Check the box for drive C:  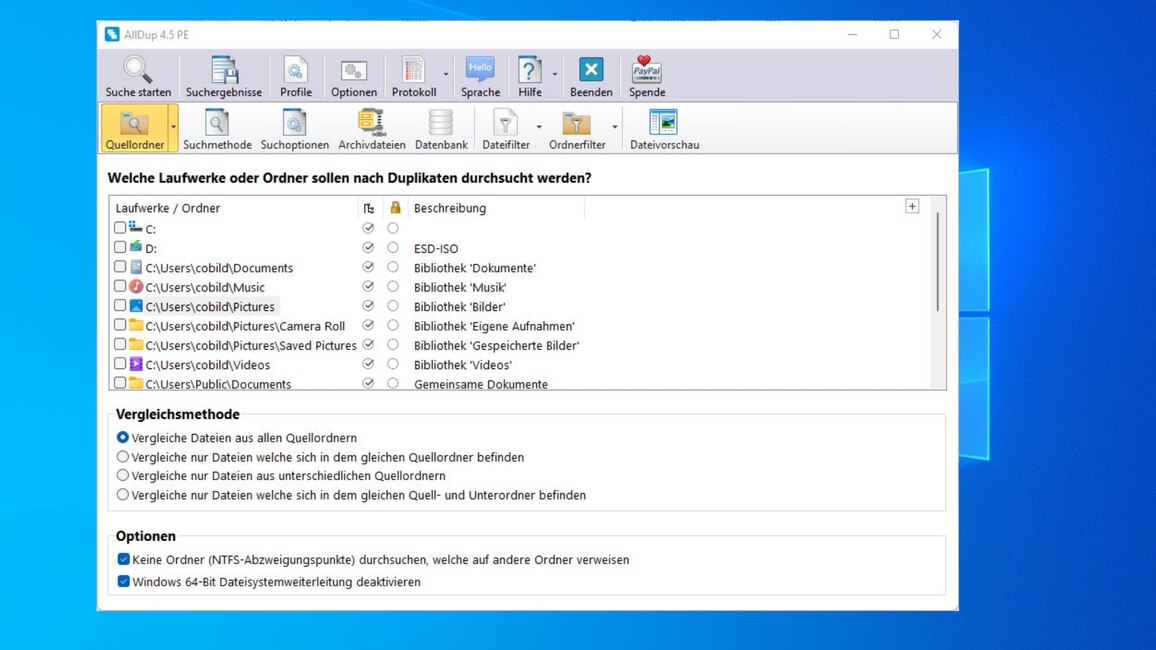pyautogui.click(x=120, y=228)
